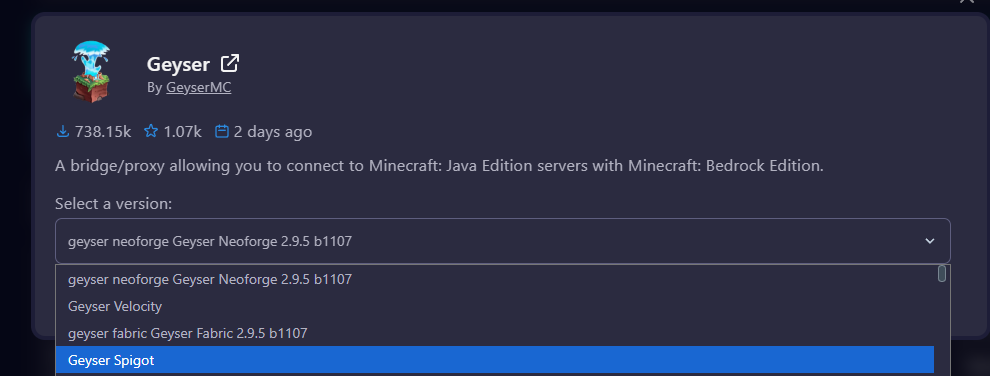The height and width of the screenshot is (376, 990).
Task: Click the calendar updated-date icon
Action: click(222, 131)
